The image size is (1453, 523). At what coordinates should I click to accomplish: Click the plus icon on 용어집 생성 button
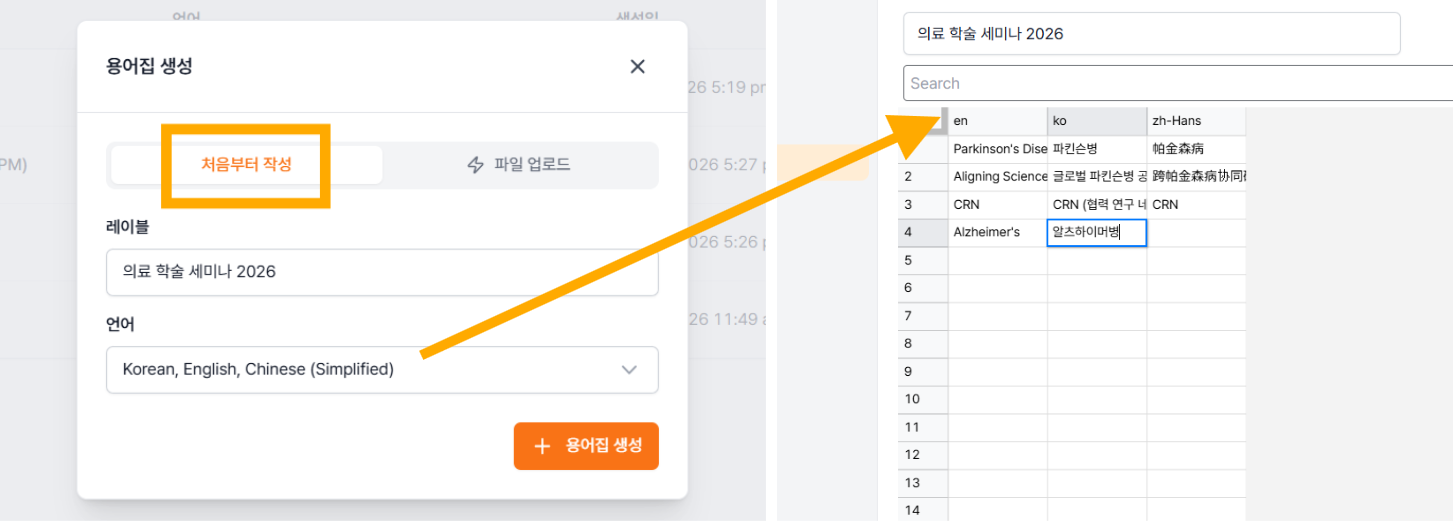542,446
